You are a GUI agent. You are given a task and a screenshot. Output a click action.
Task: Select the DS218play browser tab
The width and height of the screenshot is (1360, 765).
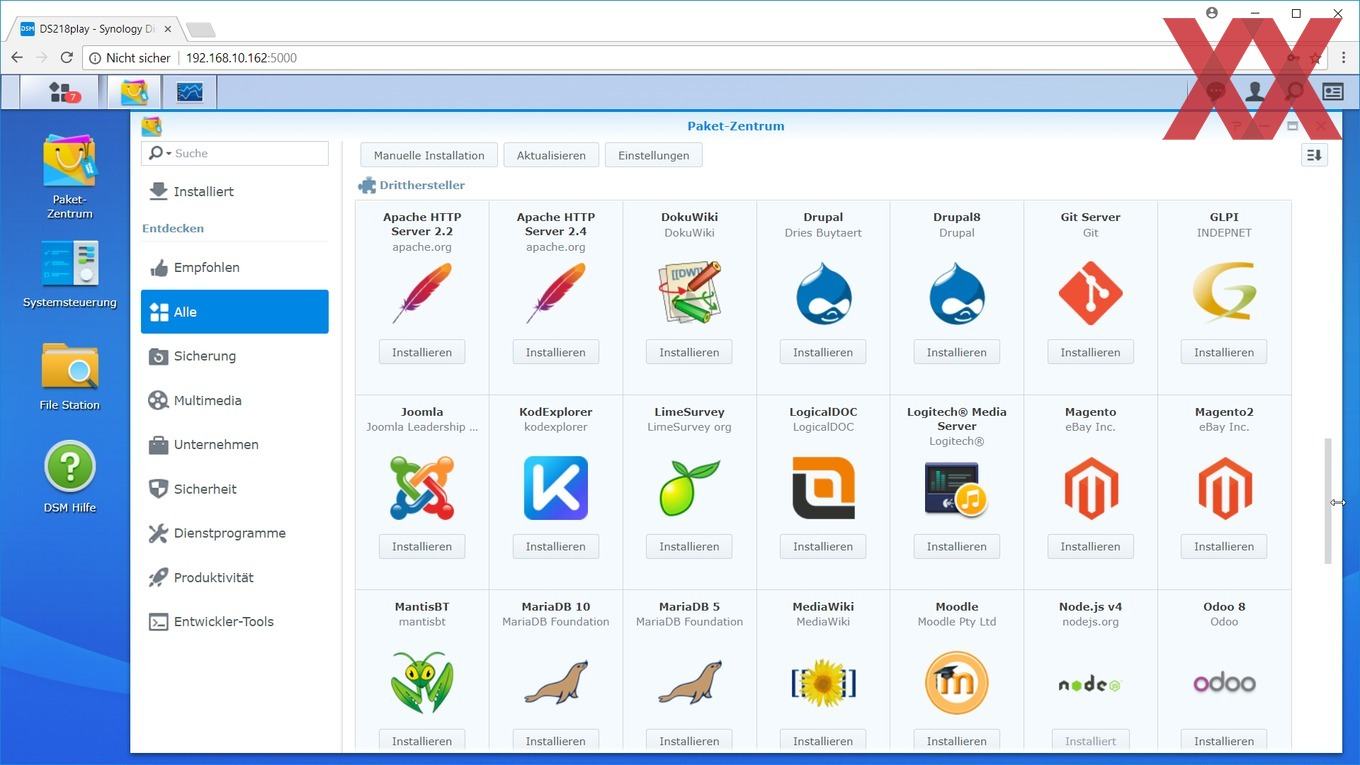(x=95, y=29)
